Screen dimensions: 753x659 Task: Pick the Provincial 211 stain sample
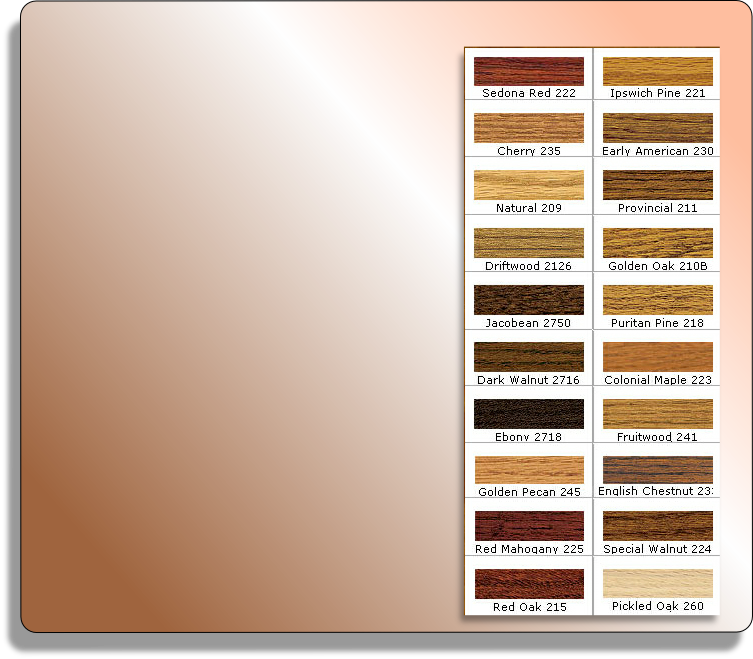coord(658,185)
